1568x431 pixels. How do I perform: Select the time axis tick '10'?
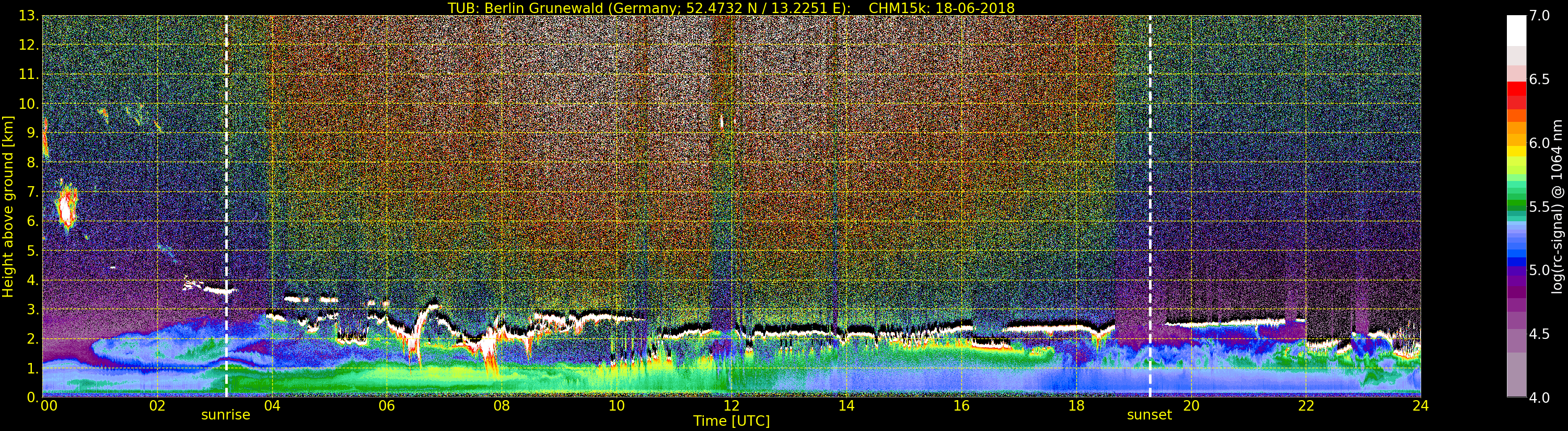617,406
